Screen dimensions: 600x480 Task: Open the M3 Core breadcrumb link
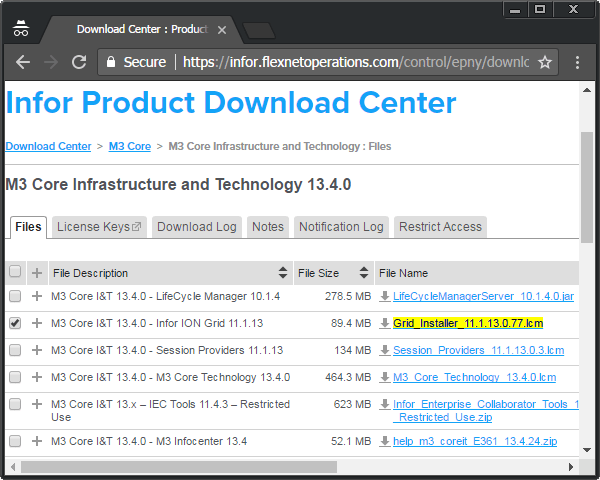130,146
